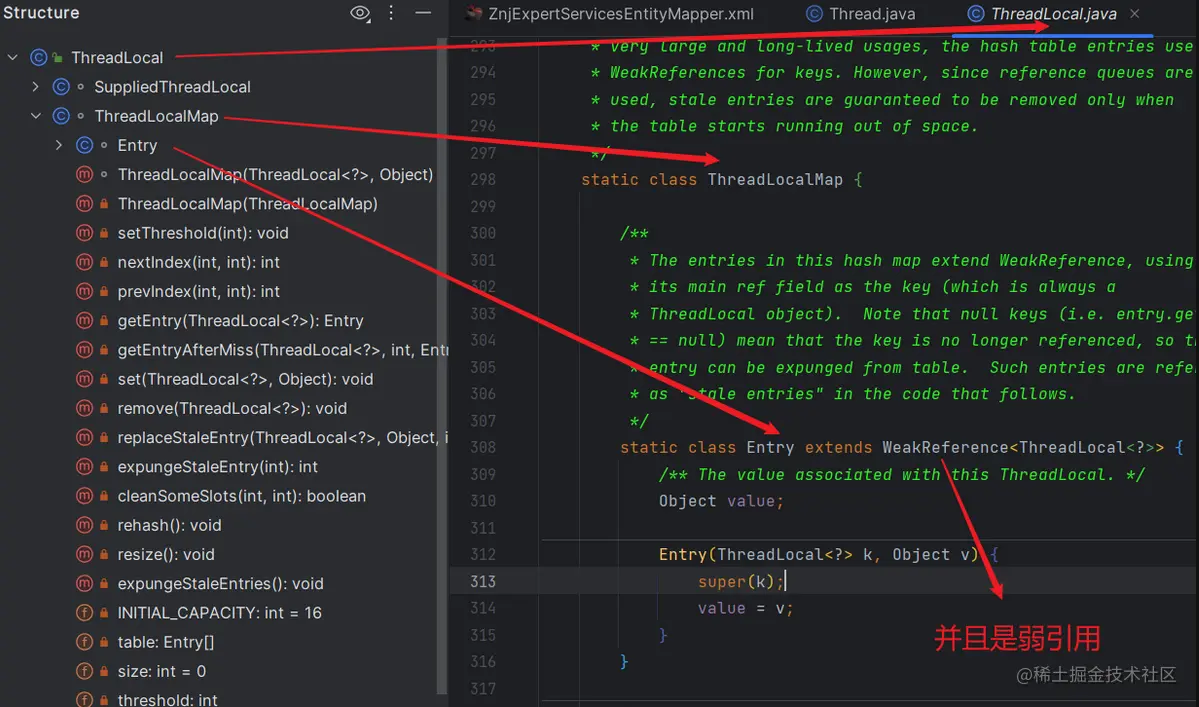The width and height of the screenshot is (1199, 707).
Task: Click the method icon beside expungeStaleEntries(): void
Action: pos(84,584)
